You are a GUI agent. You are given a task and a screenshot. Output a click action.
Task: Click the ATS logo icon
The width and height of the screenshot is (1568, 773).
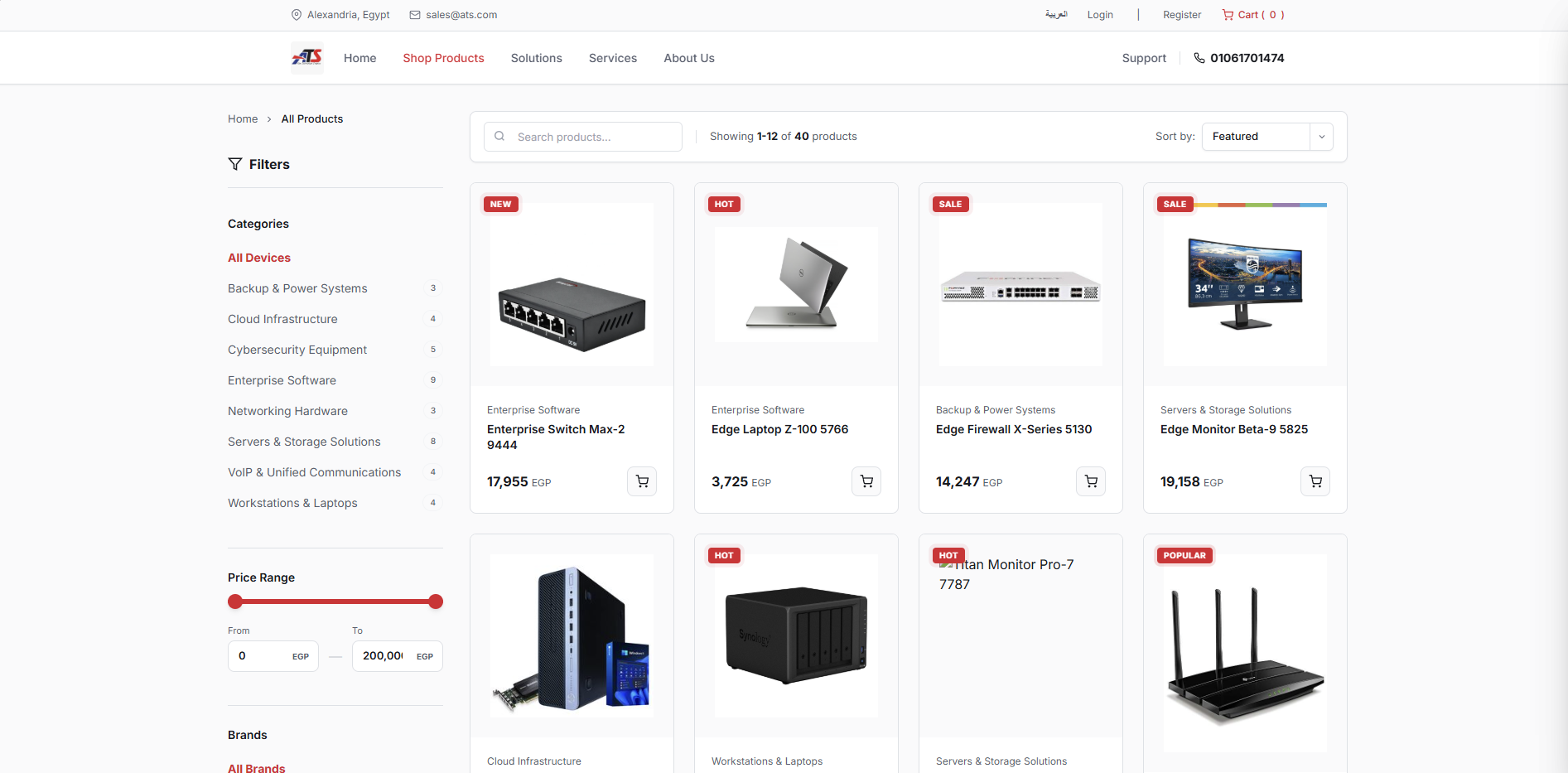coord(307,57)
